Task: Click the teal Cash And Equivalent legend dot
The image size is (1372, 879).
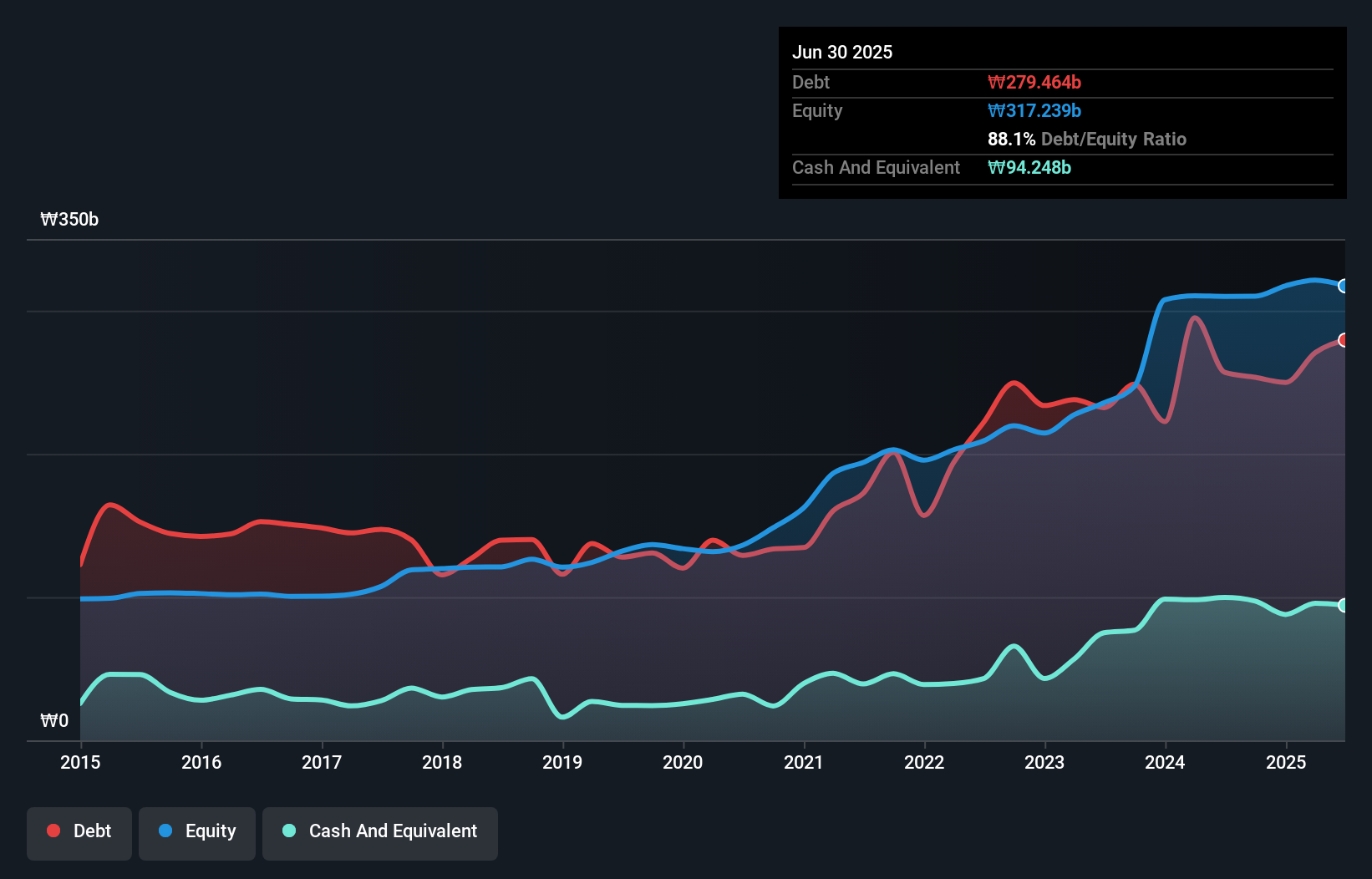Action: [x=287, y=831]
